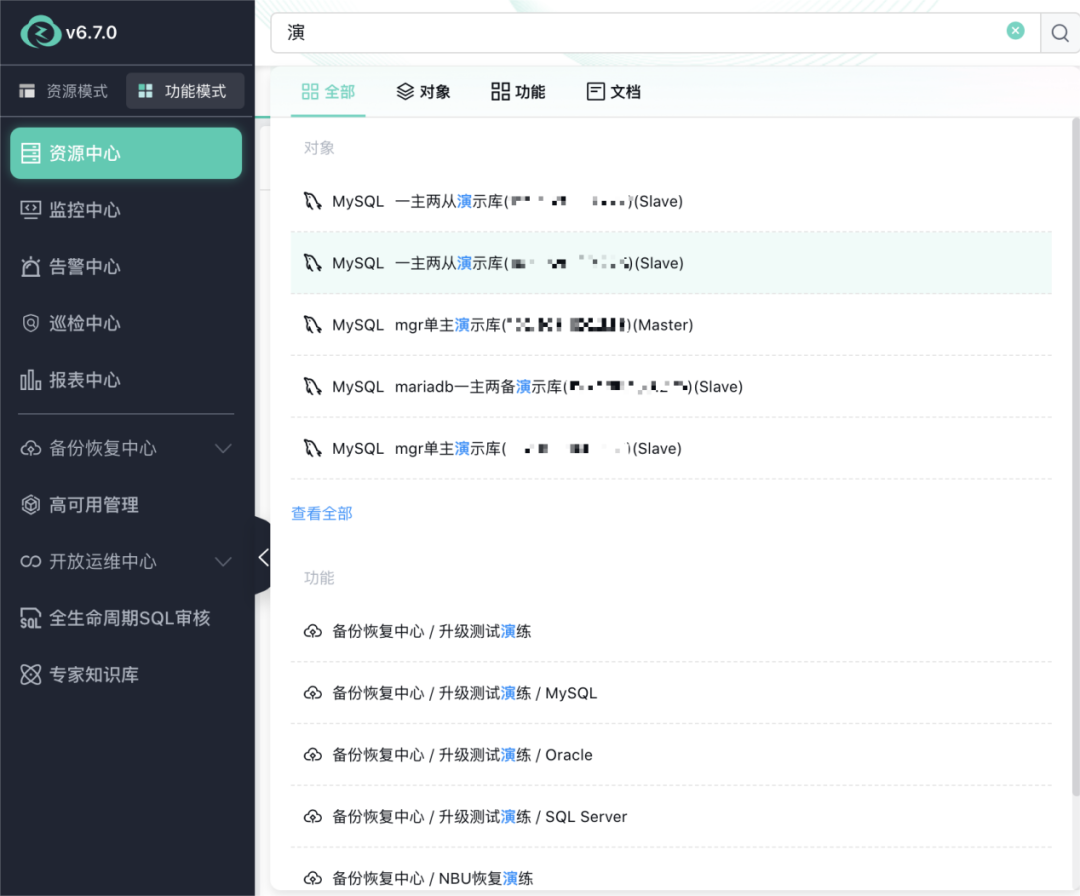Clear the search box text
Viewport: 1080px width, 896px height.
click(1015, 32)
